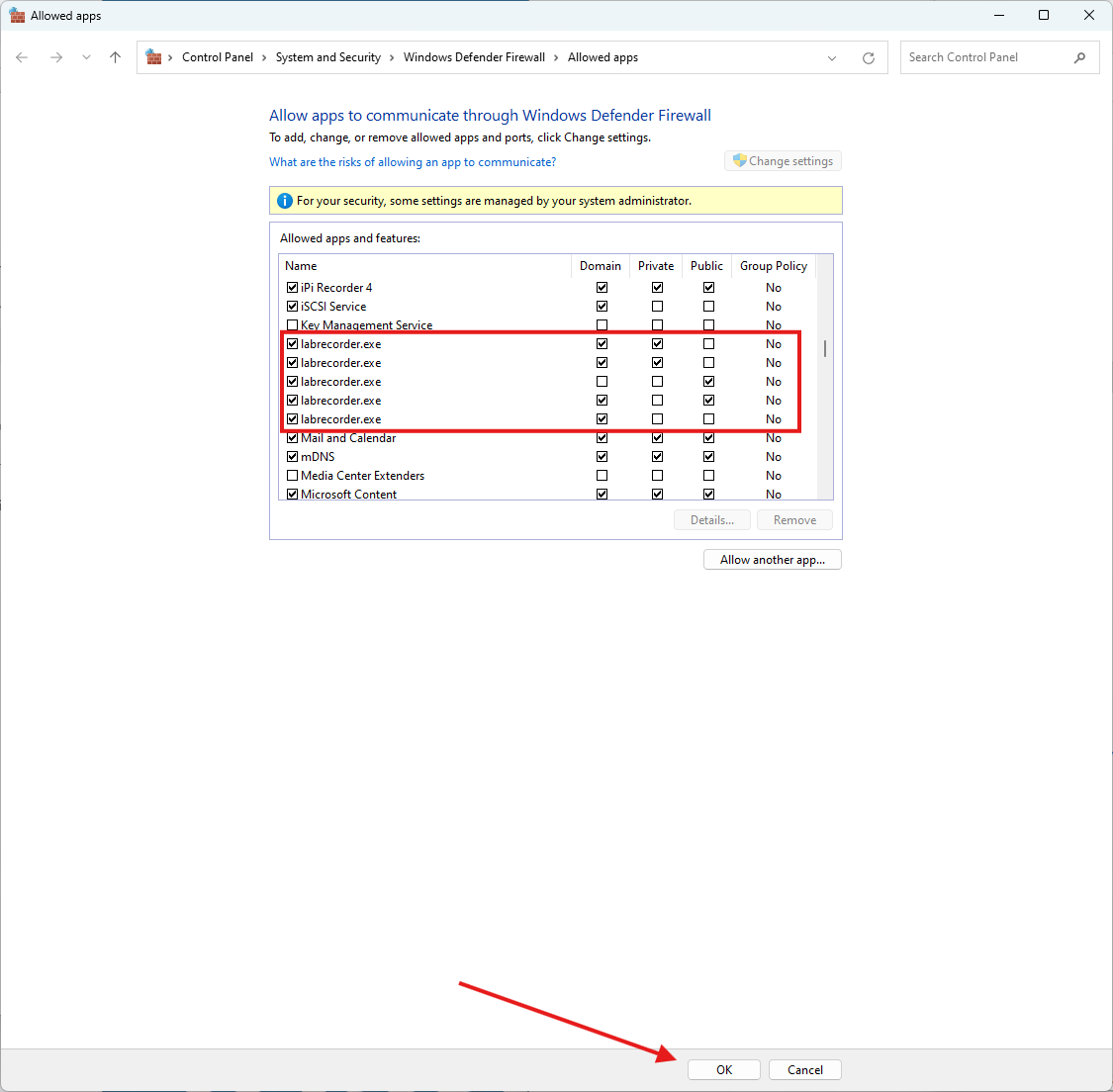Toggle the Microsoft Content name checkbox

(293, 495)
